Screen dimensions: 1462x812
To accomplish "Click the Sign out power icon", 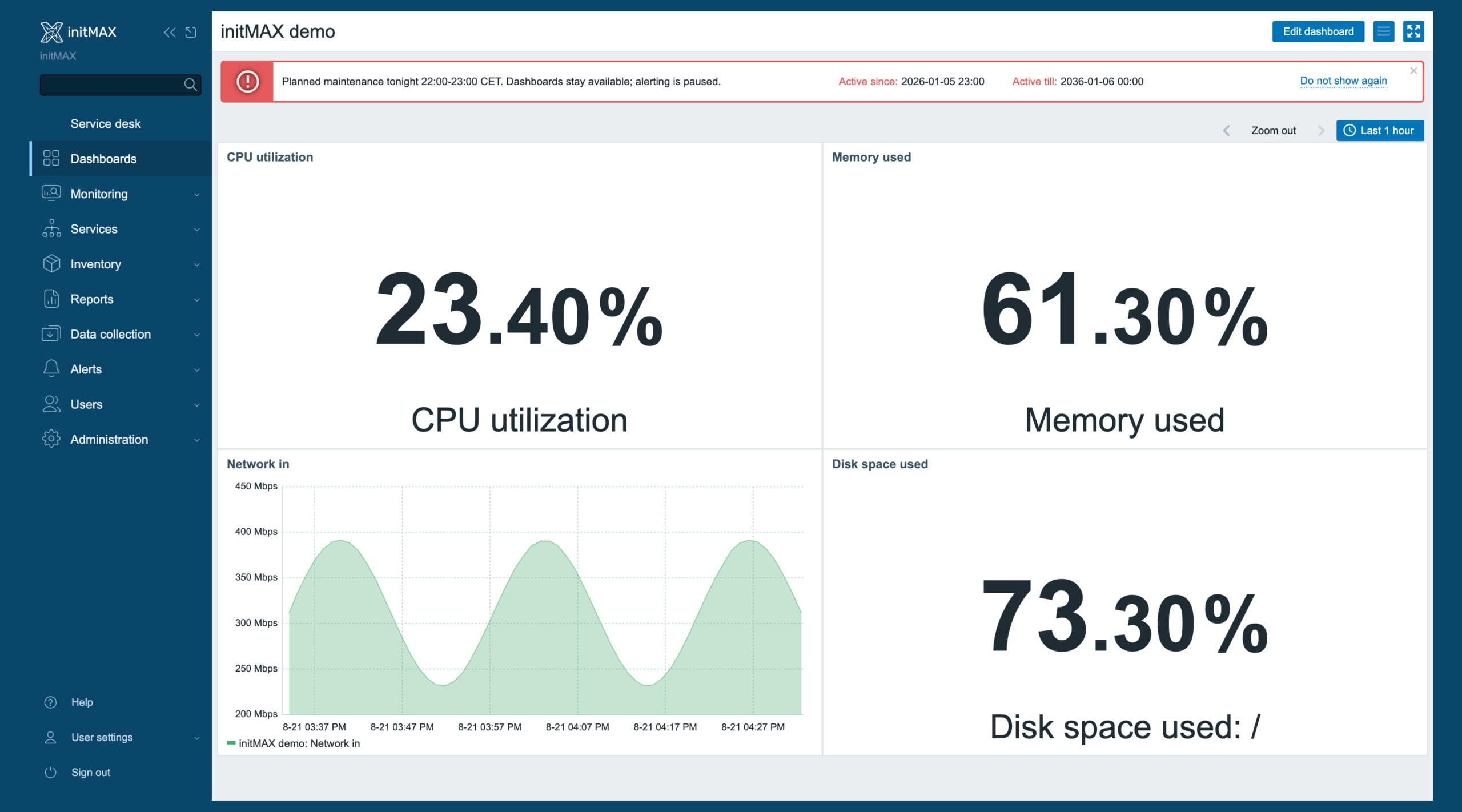I will coord(50,773).
